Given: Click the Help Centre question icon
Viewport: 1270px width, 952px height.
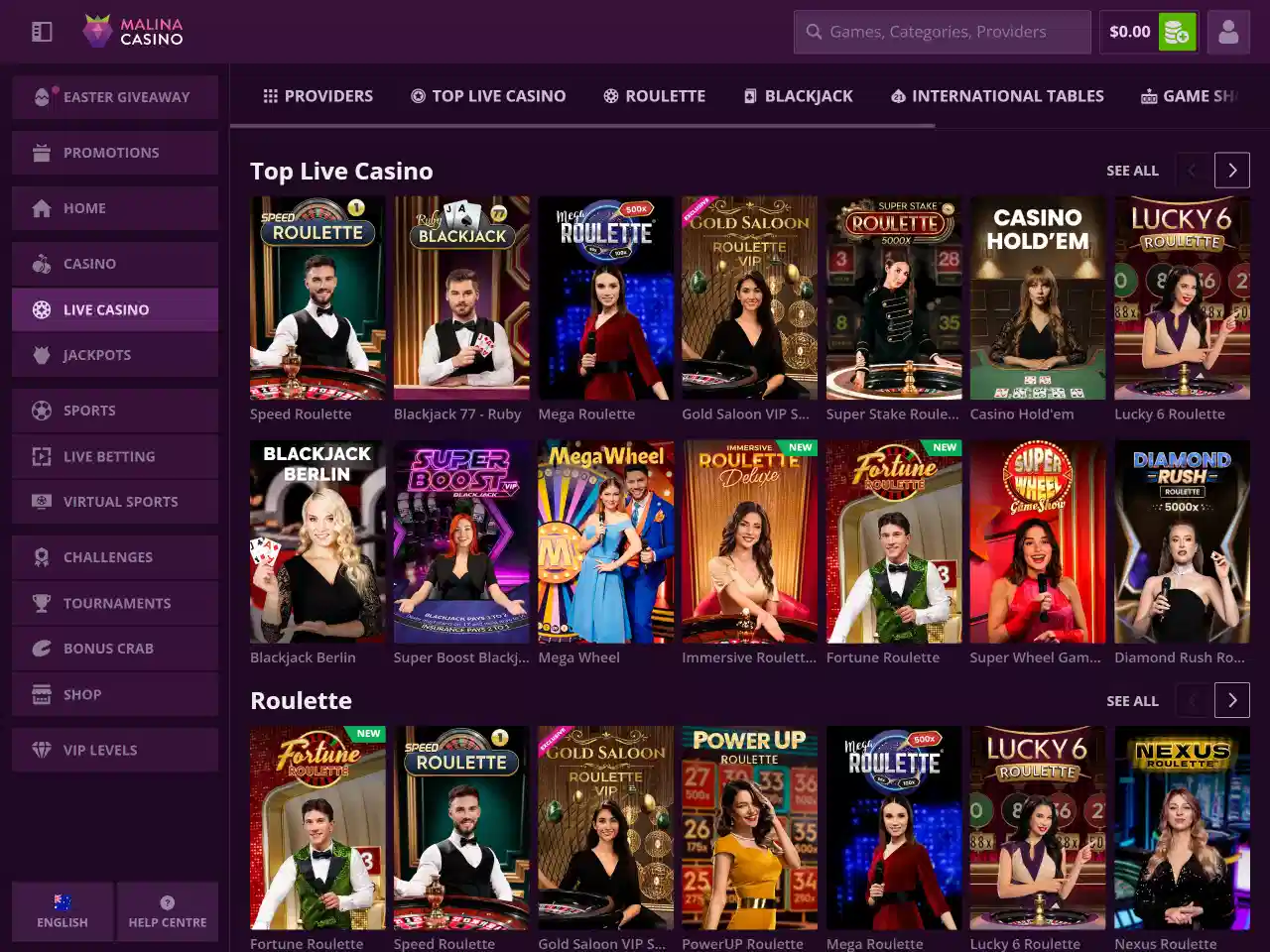Looking at the screenshot, I should [168, 902].
